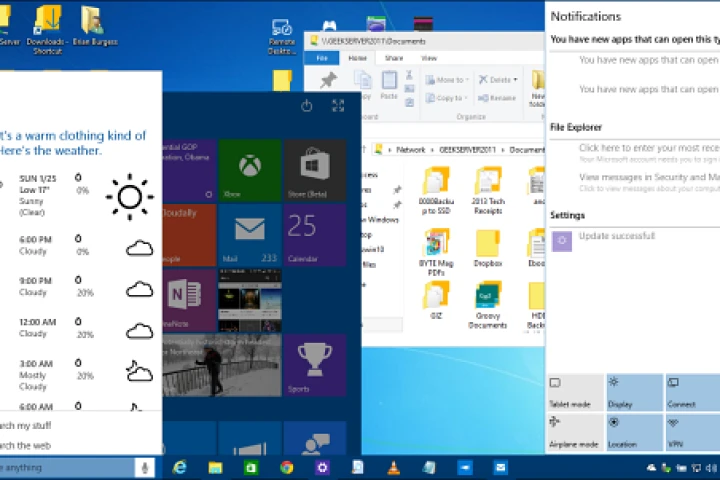Click New folder in the ribbon
Screen dimensions: 720x480
tap(537, 89)
